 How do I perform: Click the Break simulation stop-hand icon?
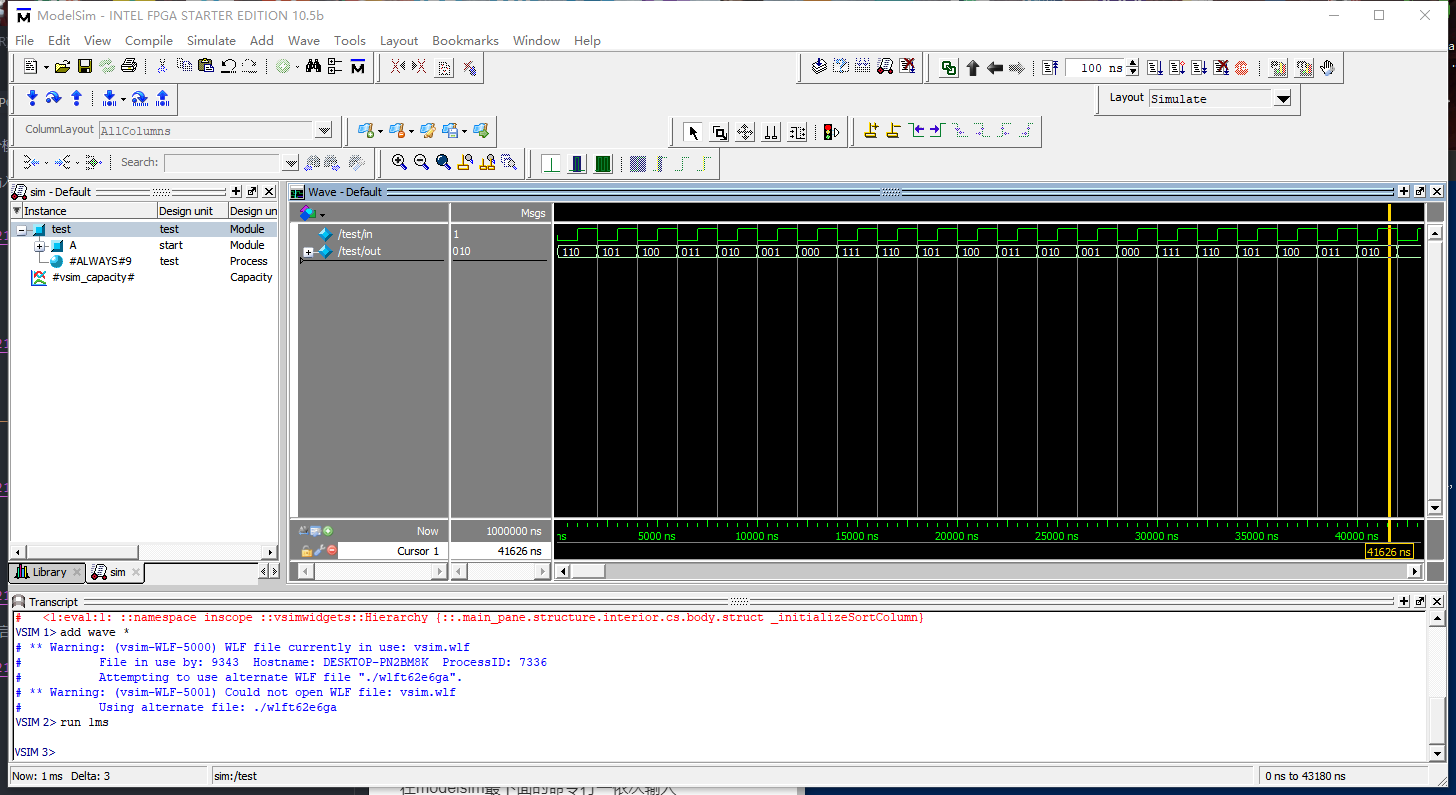coord(1327,68)
